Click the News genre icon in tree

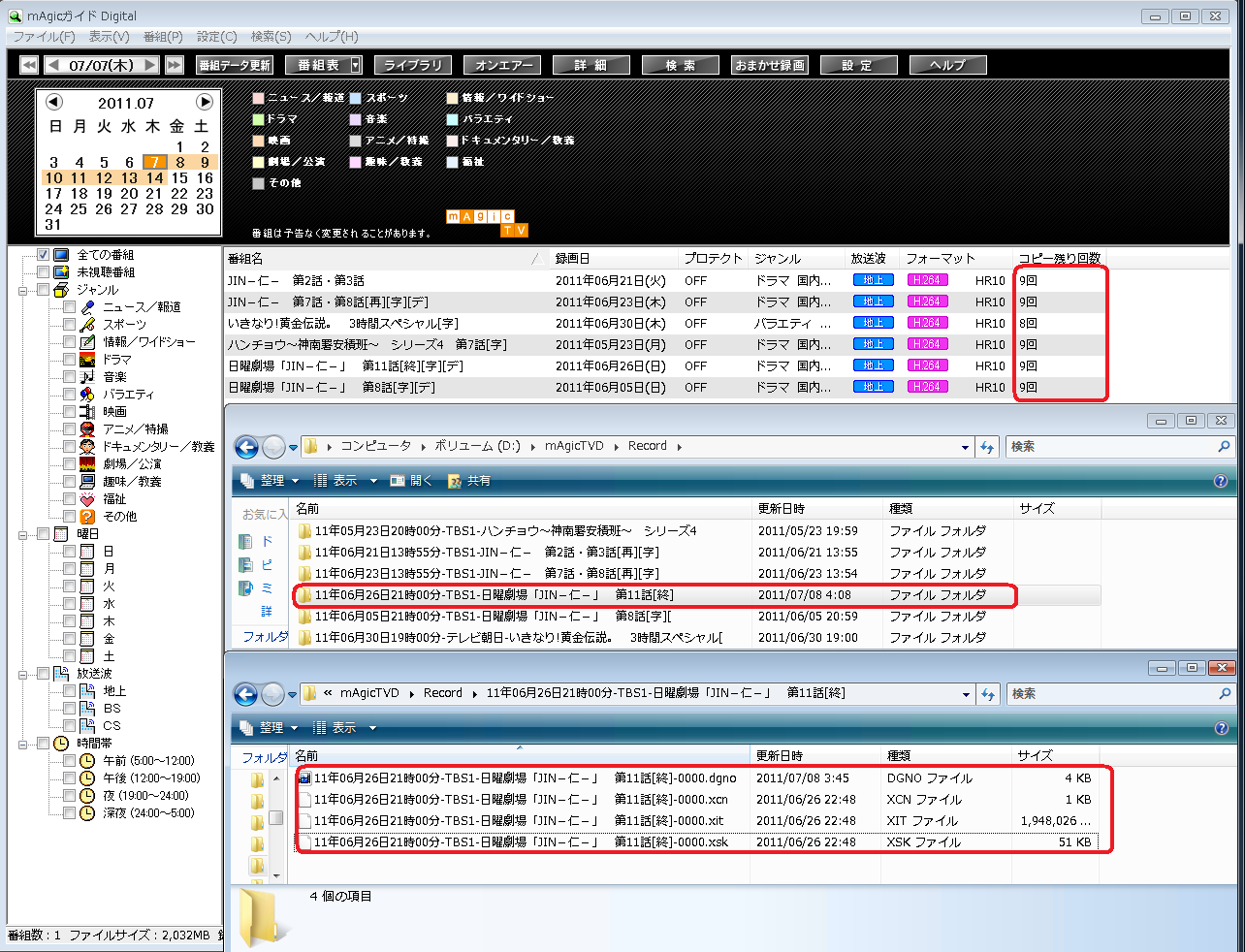[x=87, y=307]
